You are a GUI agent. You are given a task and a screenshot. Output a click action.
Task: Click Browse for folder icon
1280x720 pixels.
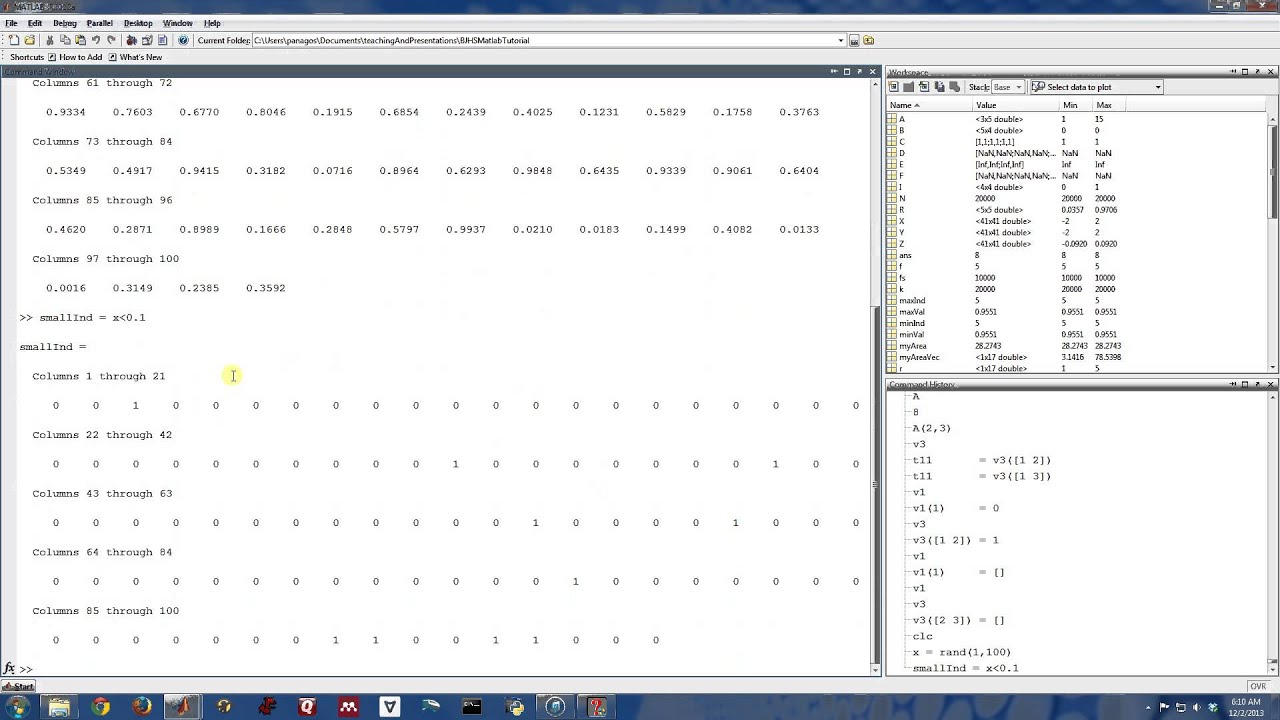click(x=854, y=40)
